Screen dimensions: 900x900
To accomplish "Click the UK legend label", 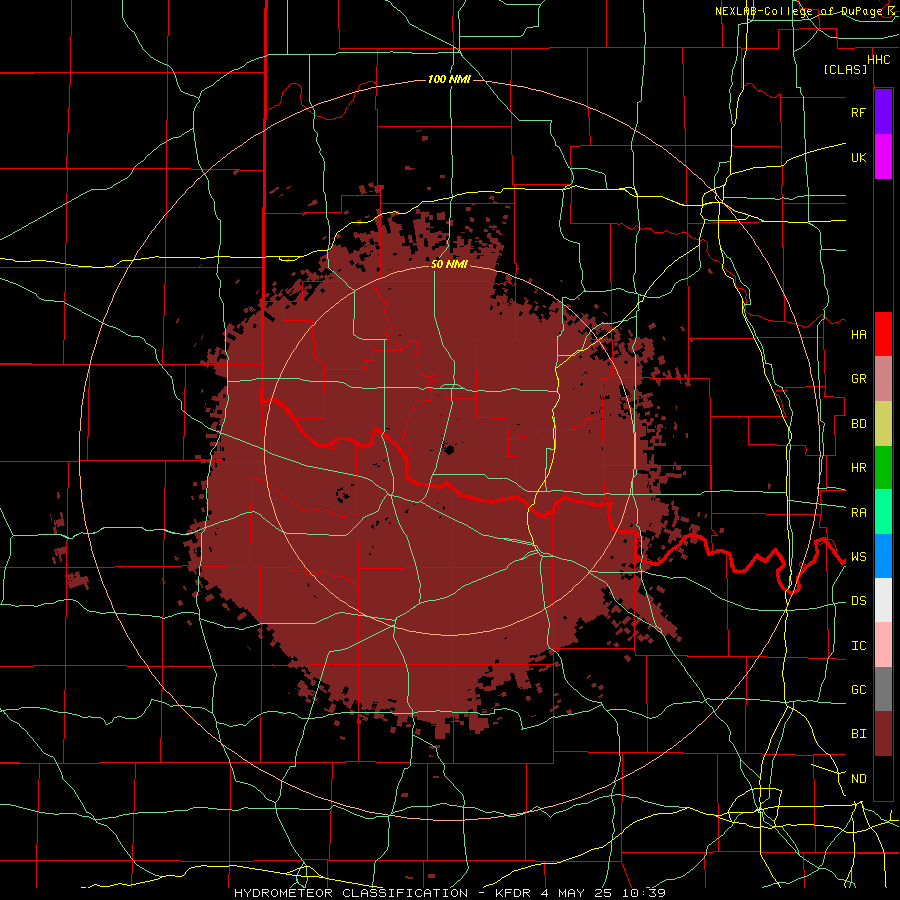I will point(858,157).
